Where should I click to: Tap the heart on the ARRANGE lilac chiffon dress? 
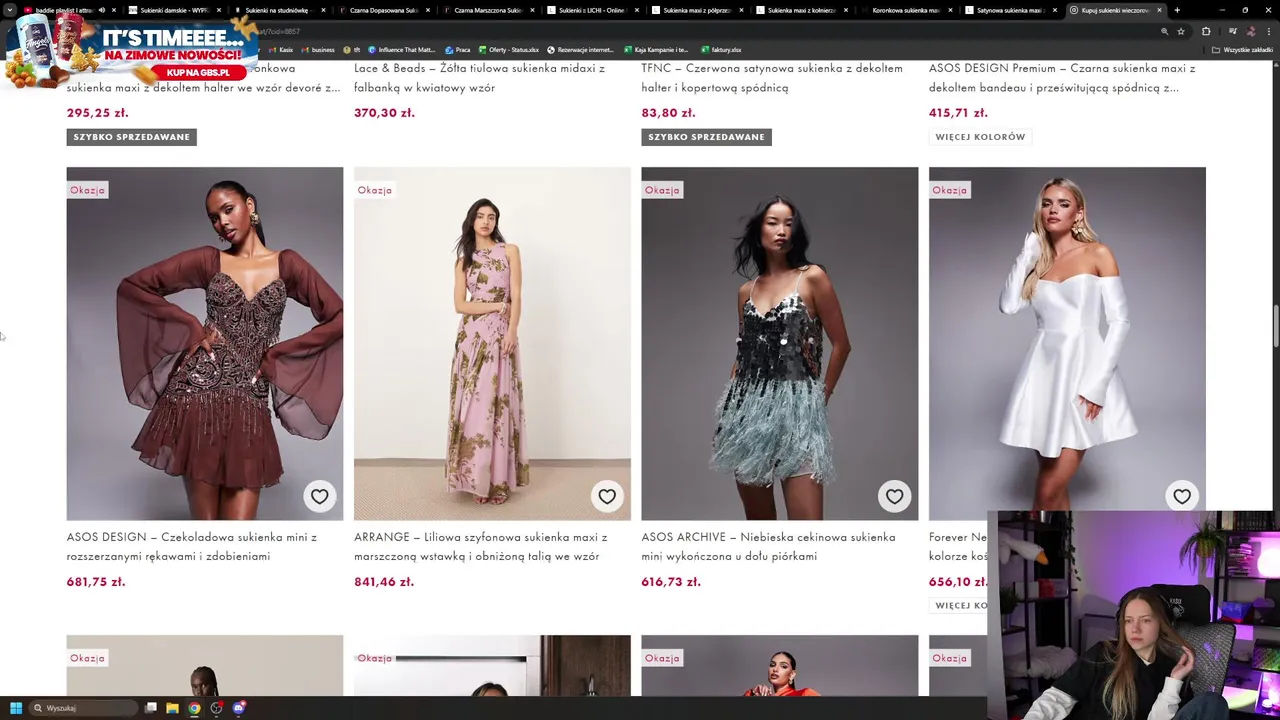[x=607, y=496]
